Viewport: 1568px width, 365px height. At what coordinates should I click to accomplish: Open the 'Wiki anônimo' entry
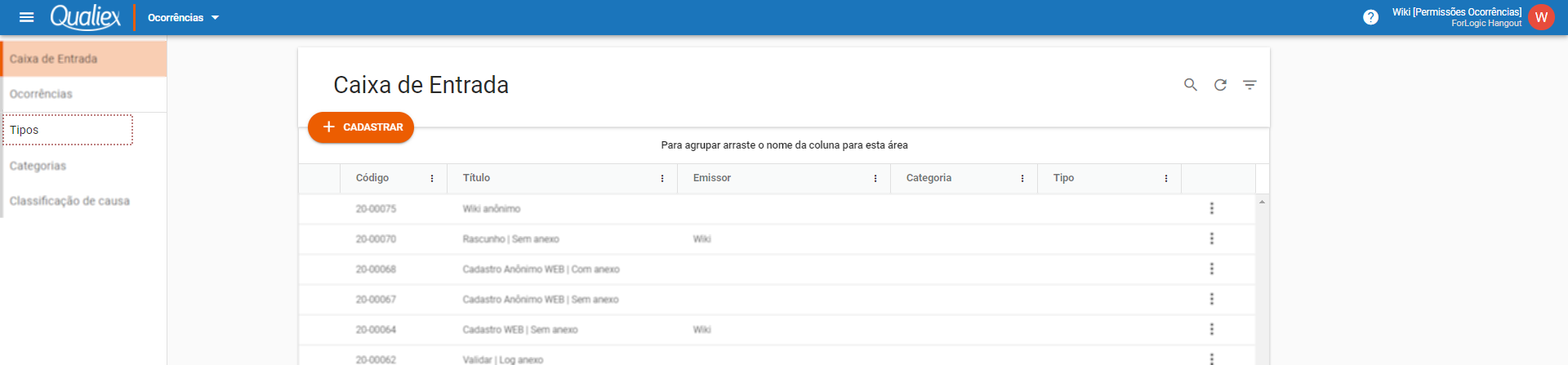pyautogui.click(x=492, y=209)
